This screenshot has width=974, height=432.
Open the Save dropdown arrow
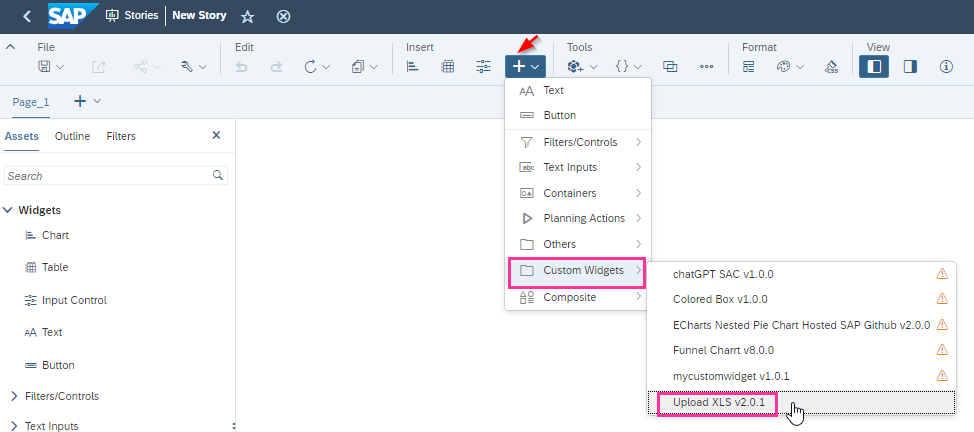(60, 67)
